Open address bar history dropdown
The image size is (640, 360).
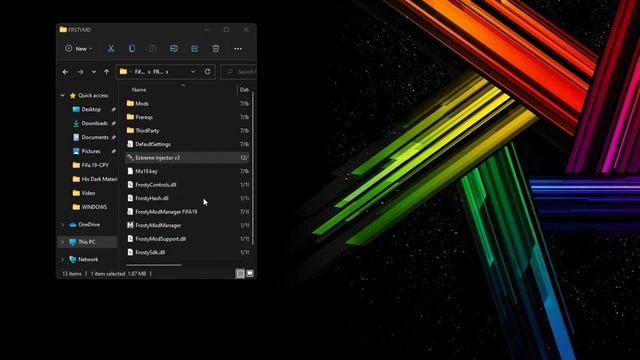coord(193,72)
